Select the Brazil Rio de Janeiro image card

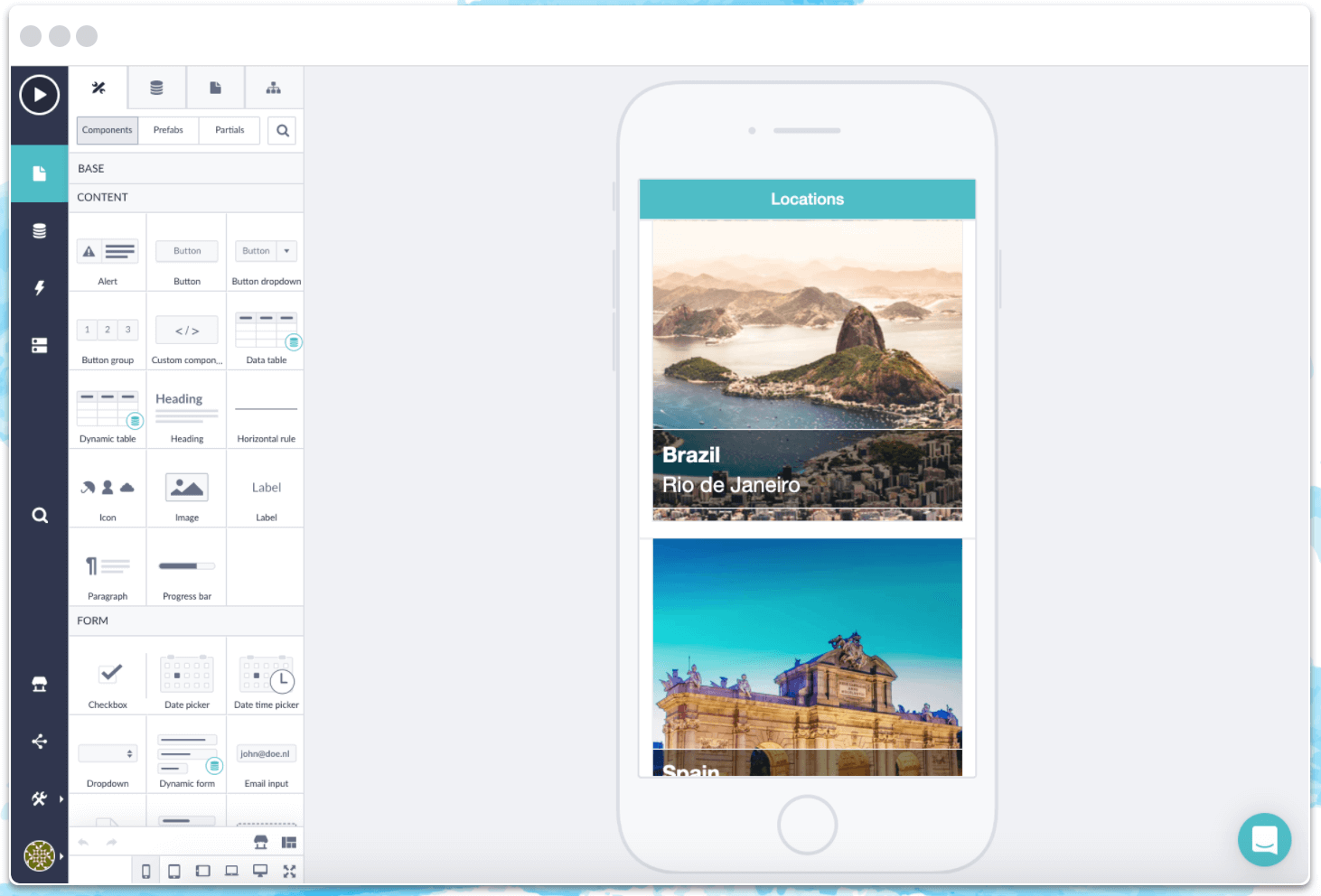(x=807, y=371)
